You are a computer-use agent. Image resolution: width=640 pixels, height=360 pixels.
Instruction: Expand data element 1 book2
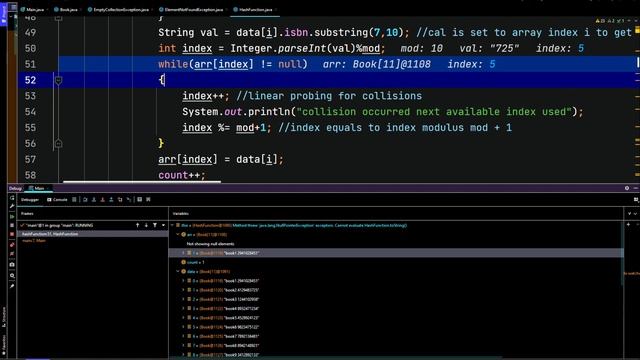tap(183, 290)
